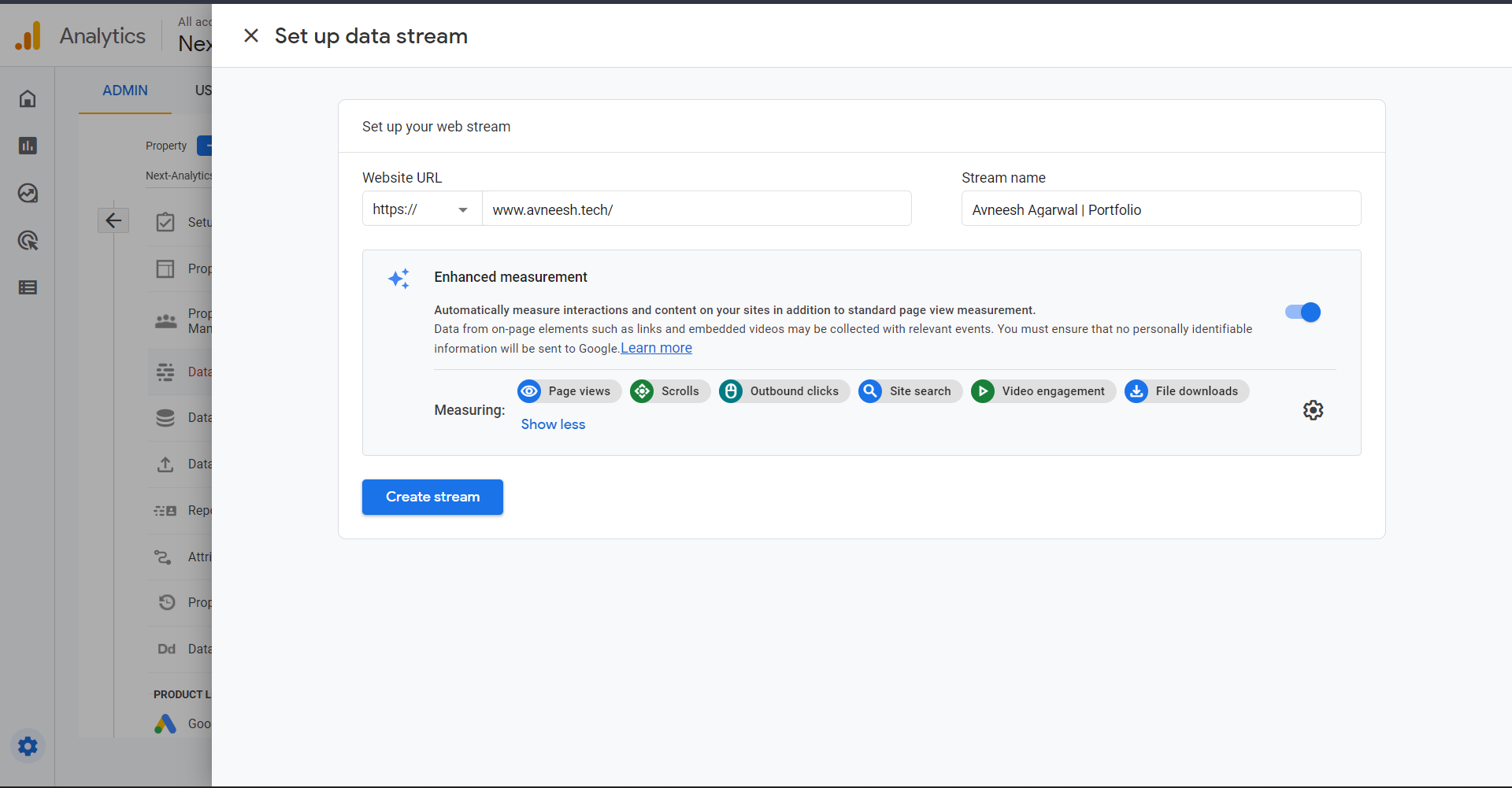Click the File downloads icon
Viewport: 1512px width, 788px height.
[x=1136, y=391]
